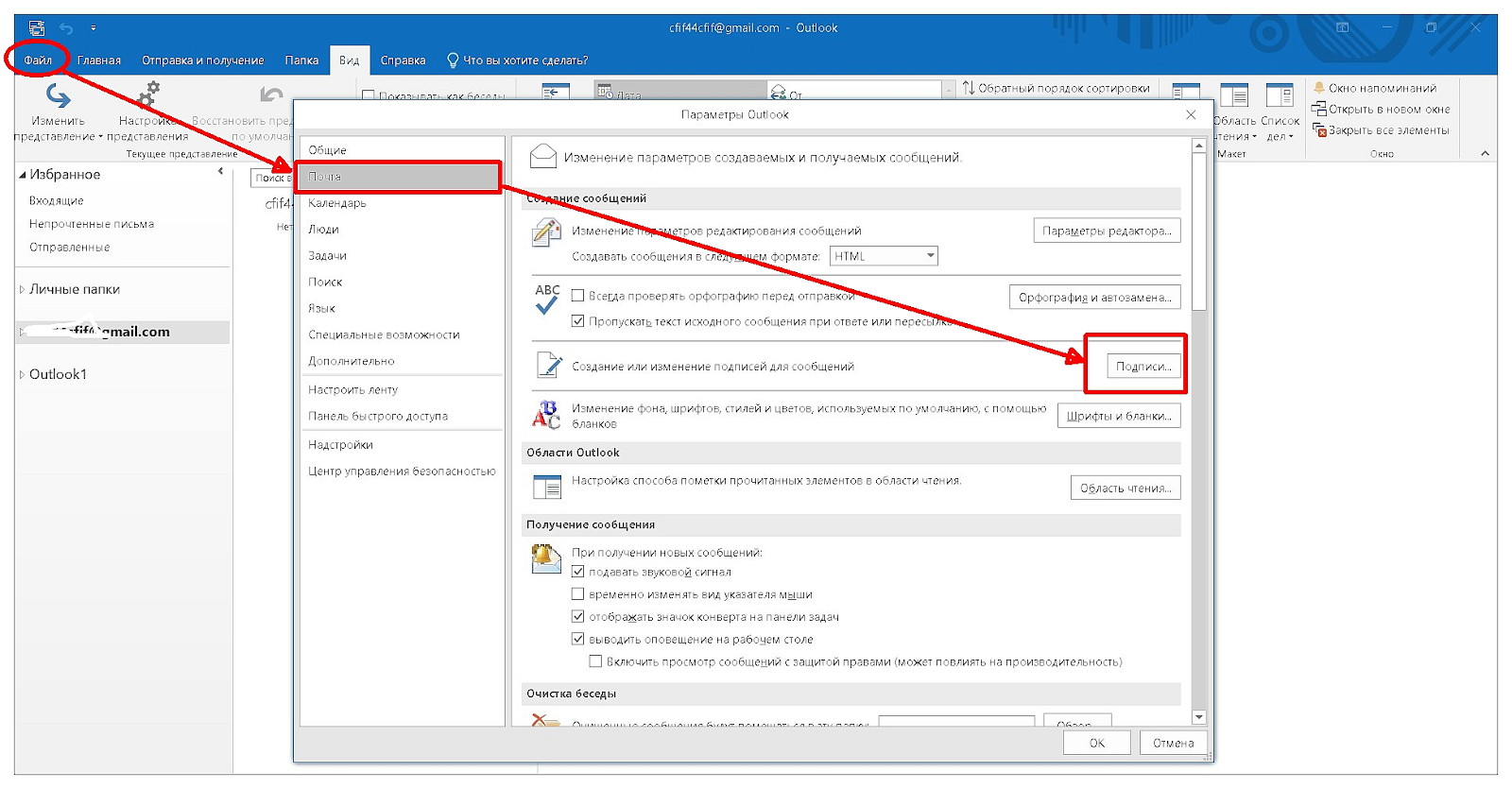This screenshot has width=1512, height=789.
Task: Click Отмена in Параметры Outlook
Action: click(1173, 743)
